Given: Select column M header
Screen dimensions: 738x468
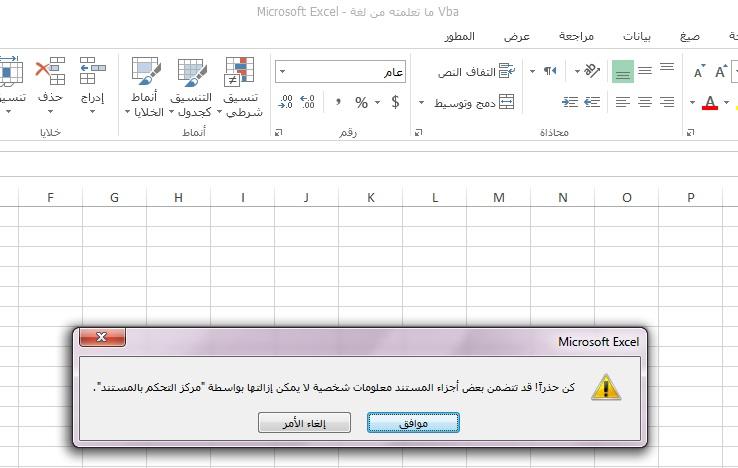Looking at the screenshot, I should click(498, 197).
